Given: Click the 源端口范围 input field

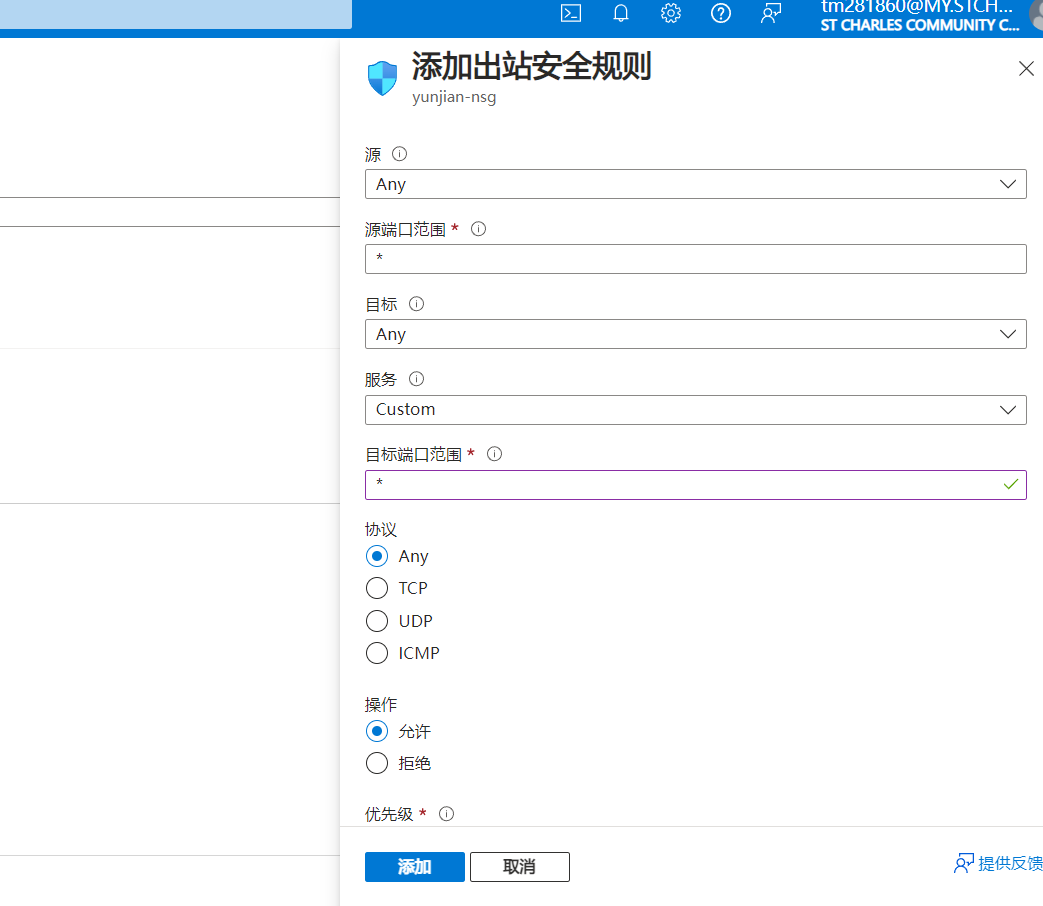Looking at the screenshot, I should coord(696,259).
